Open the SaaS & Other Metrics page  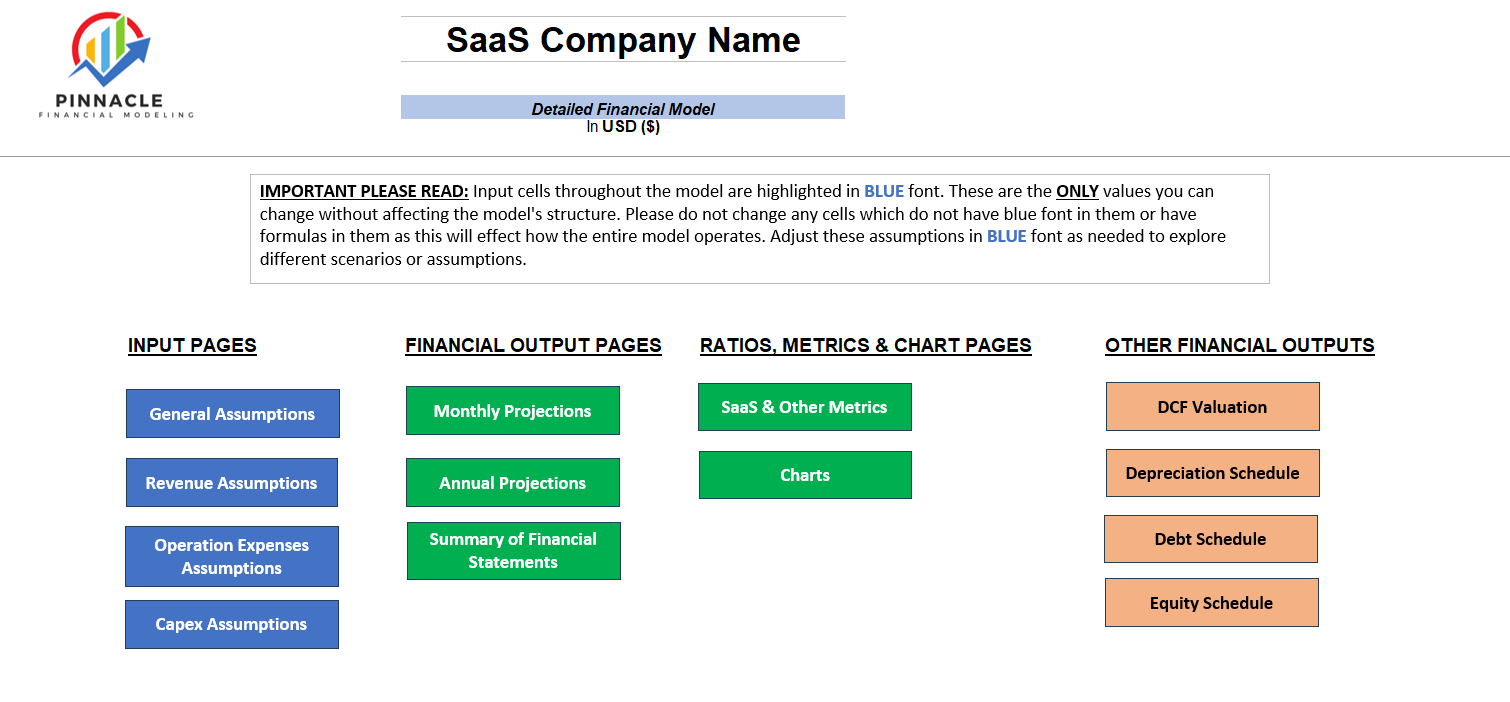tap(805, 407)
